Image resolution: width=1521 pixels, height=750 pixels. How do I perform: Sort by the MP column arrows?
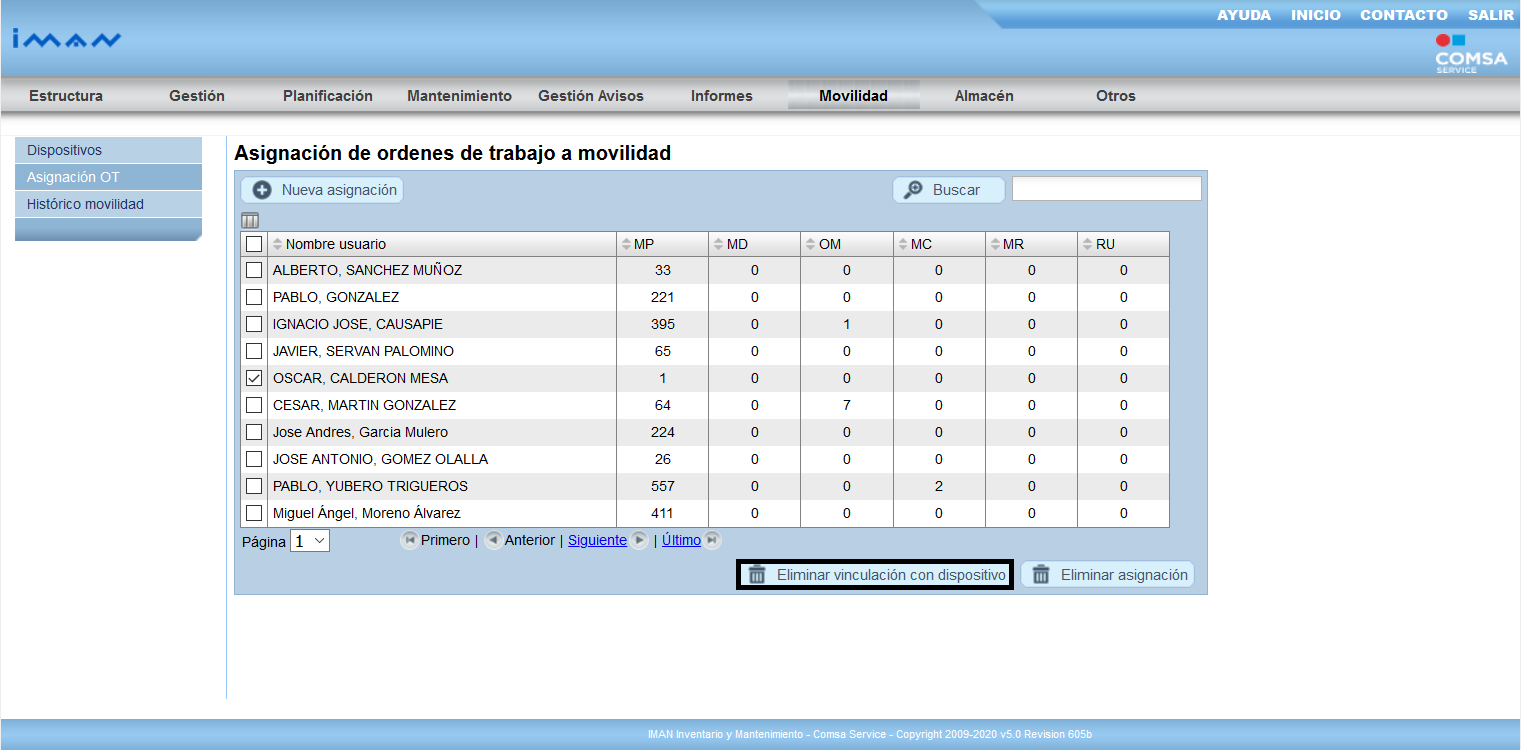click(626, 244)
